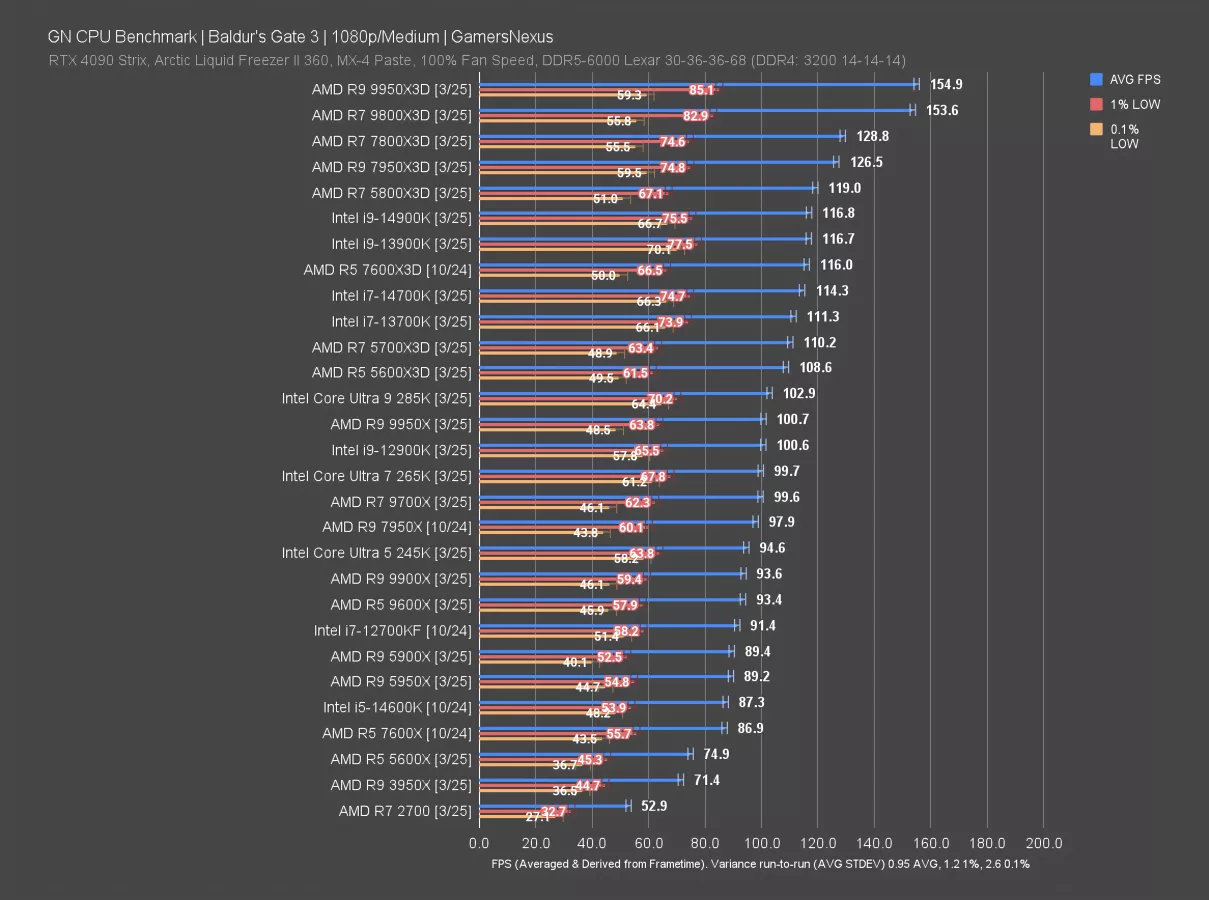Click the AMD R7 2700 row label
This screenshot has height=900, width=1209.
(x=404, y=810)
